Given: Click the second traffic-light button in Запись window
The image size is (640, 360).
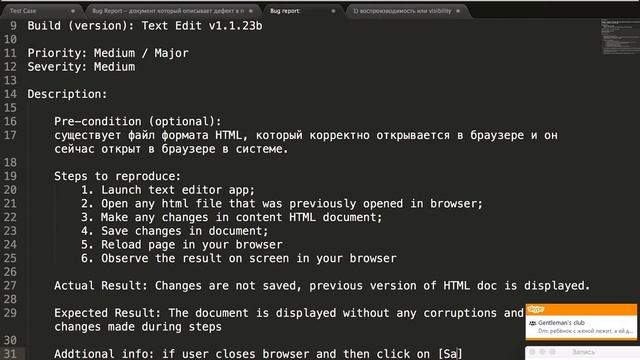Looking at the screenshot, I should click(542, 352).
